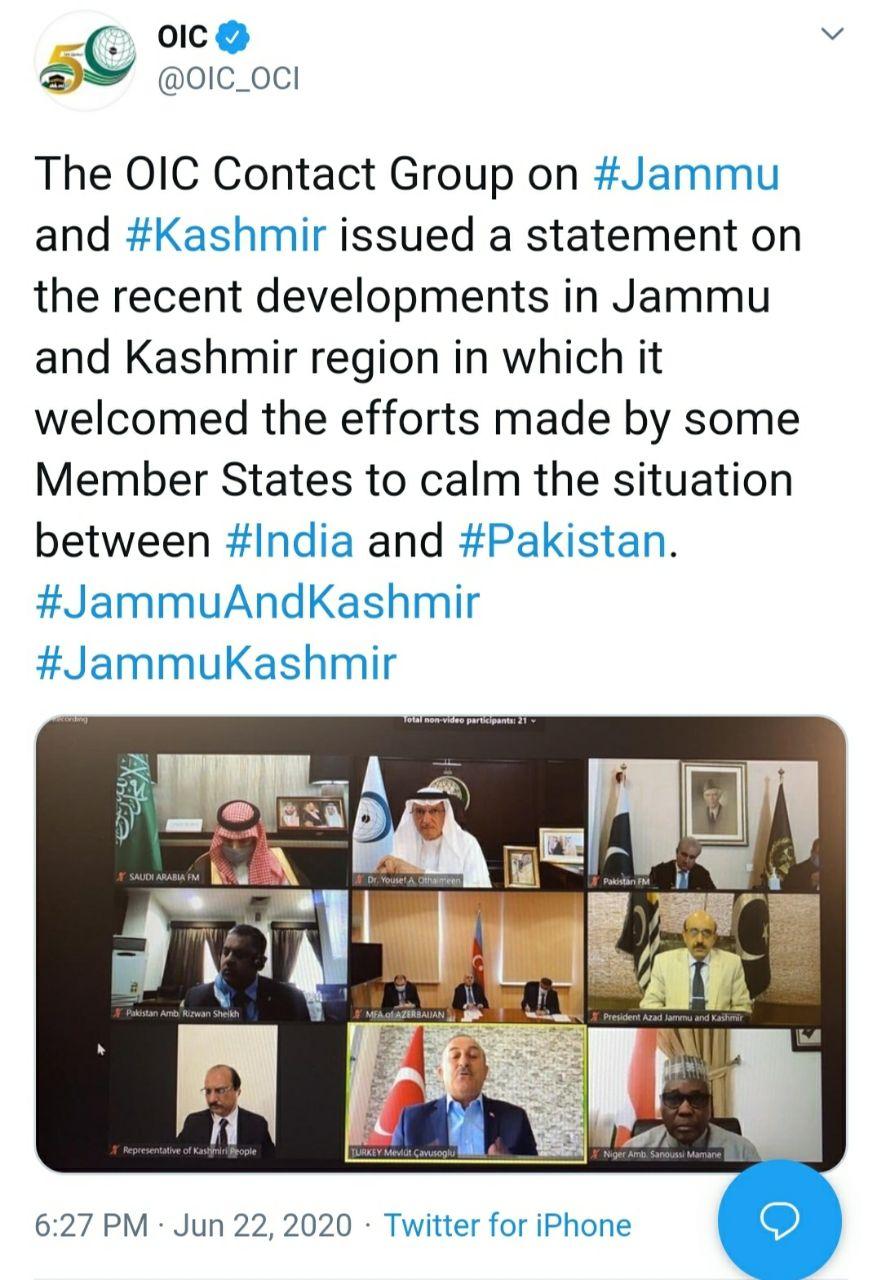Screen dimensions: 881x1280
Task: Open the #Pakistan hashtag
Action: tap(562, 541)
